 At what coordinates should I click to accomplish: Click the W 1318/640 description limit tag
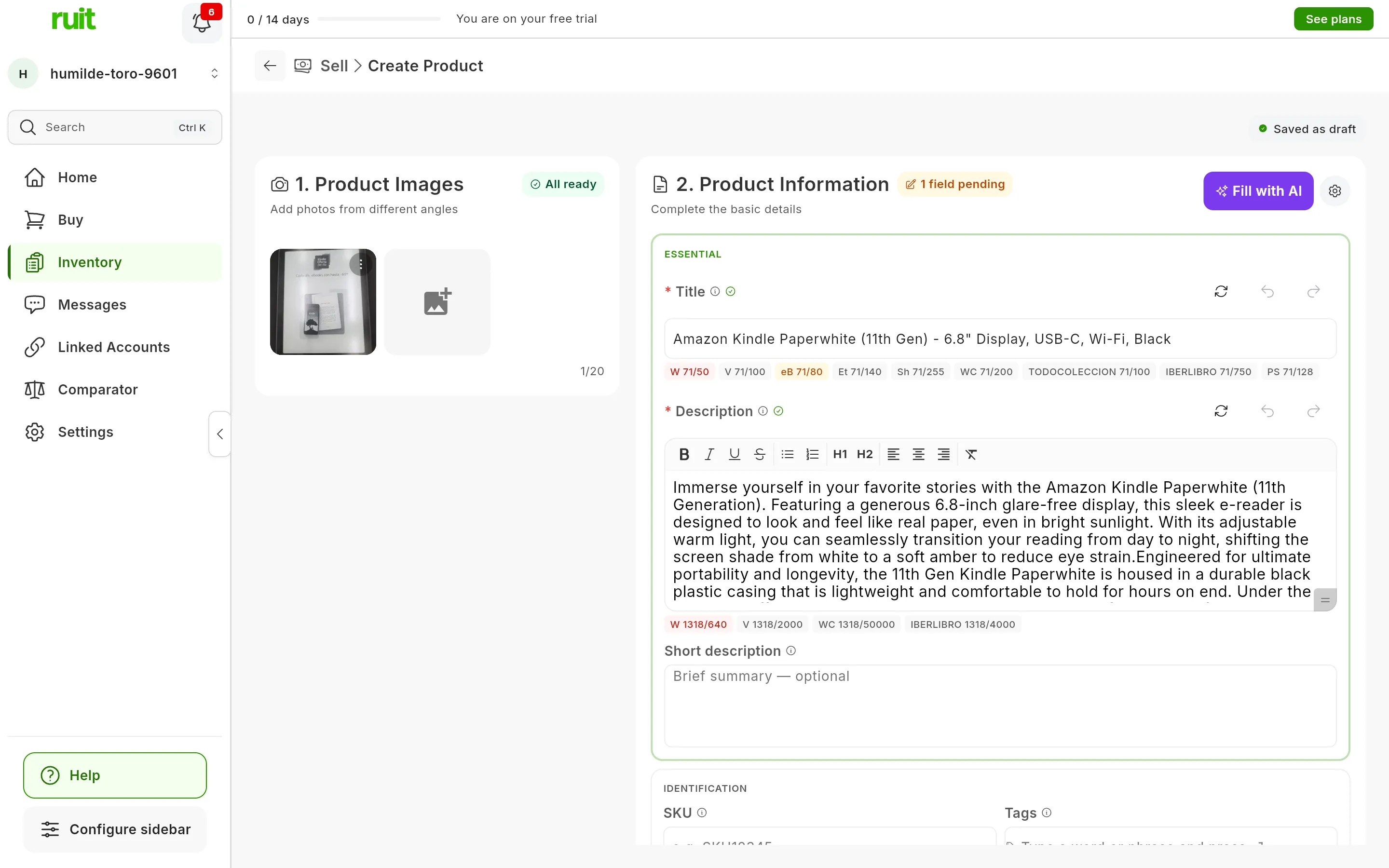[698, 624]
